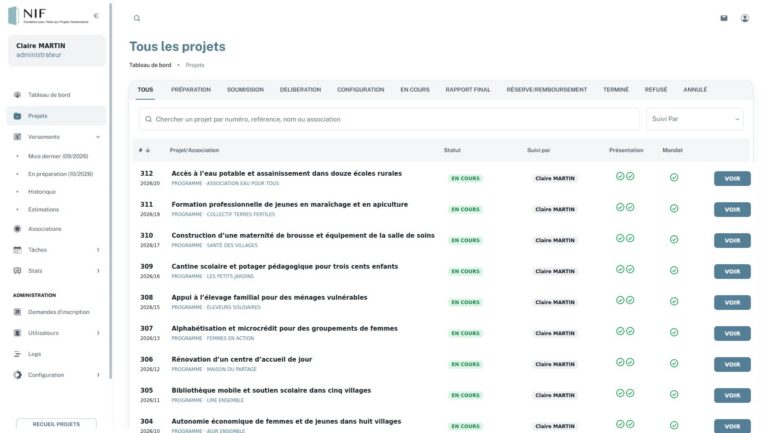Collapse the sidebar with the arrow icon
The image size is (768, 433).
tap(96, 16)
